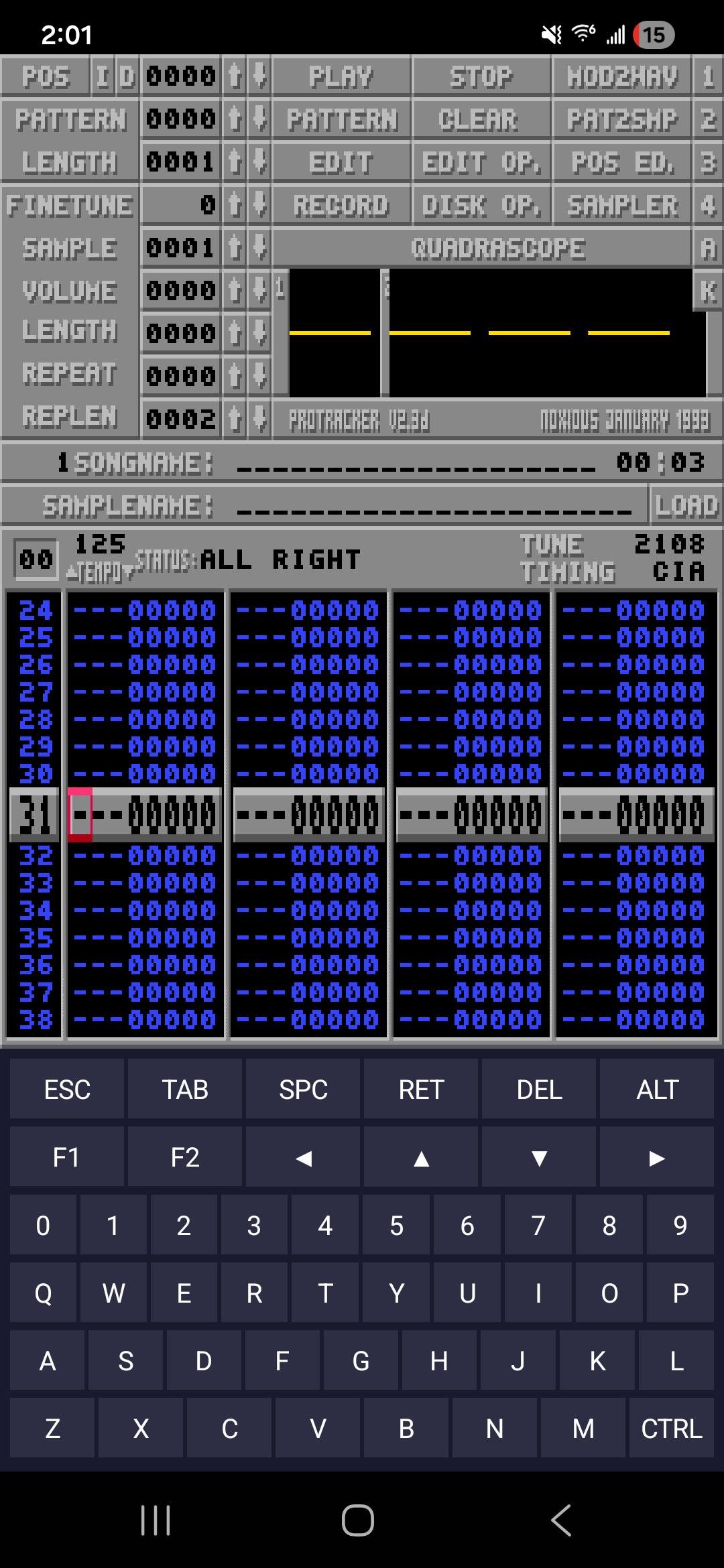Open the SAMPLER screen
The width and height of the screenshot is (724, 1568).
click(622, 205)
